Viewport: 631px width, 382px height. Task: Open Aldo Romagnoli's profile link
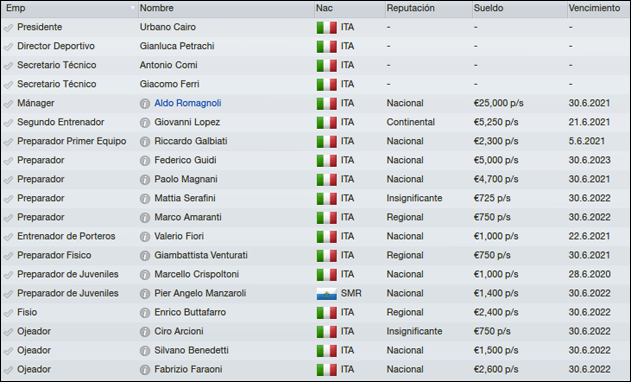(x=188, y=103)
